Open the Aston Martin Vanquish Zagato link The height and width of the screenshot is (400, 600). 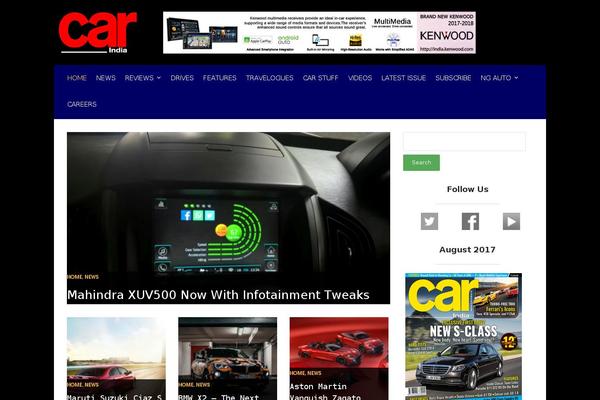click(x=325, y=392)
